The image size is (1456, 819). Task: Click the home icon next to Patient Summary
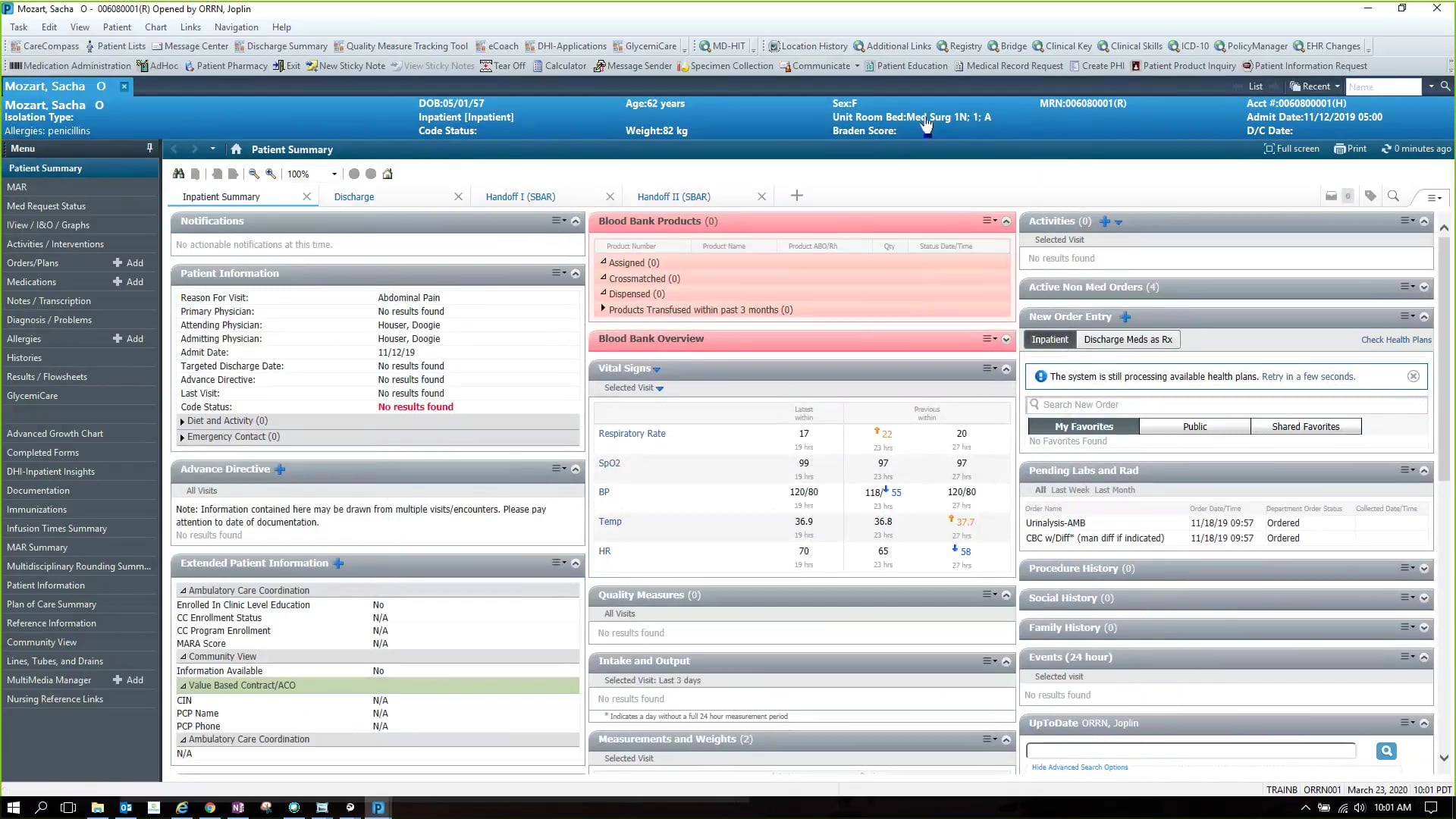tap(236, 149)
